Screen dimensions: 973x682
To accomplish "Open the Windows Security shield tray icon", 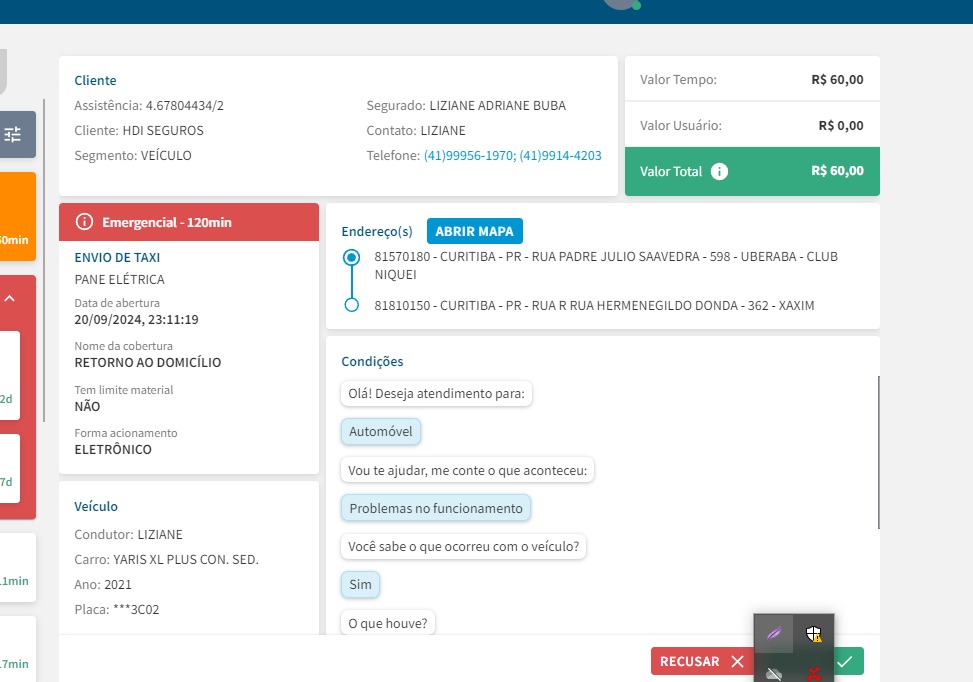I will [x=814, y=634].
